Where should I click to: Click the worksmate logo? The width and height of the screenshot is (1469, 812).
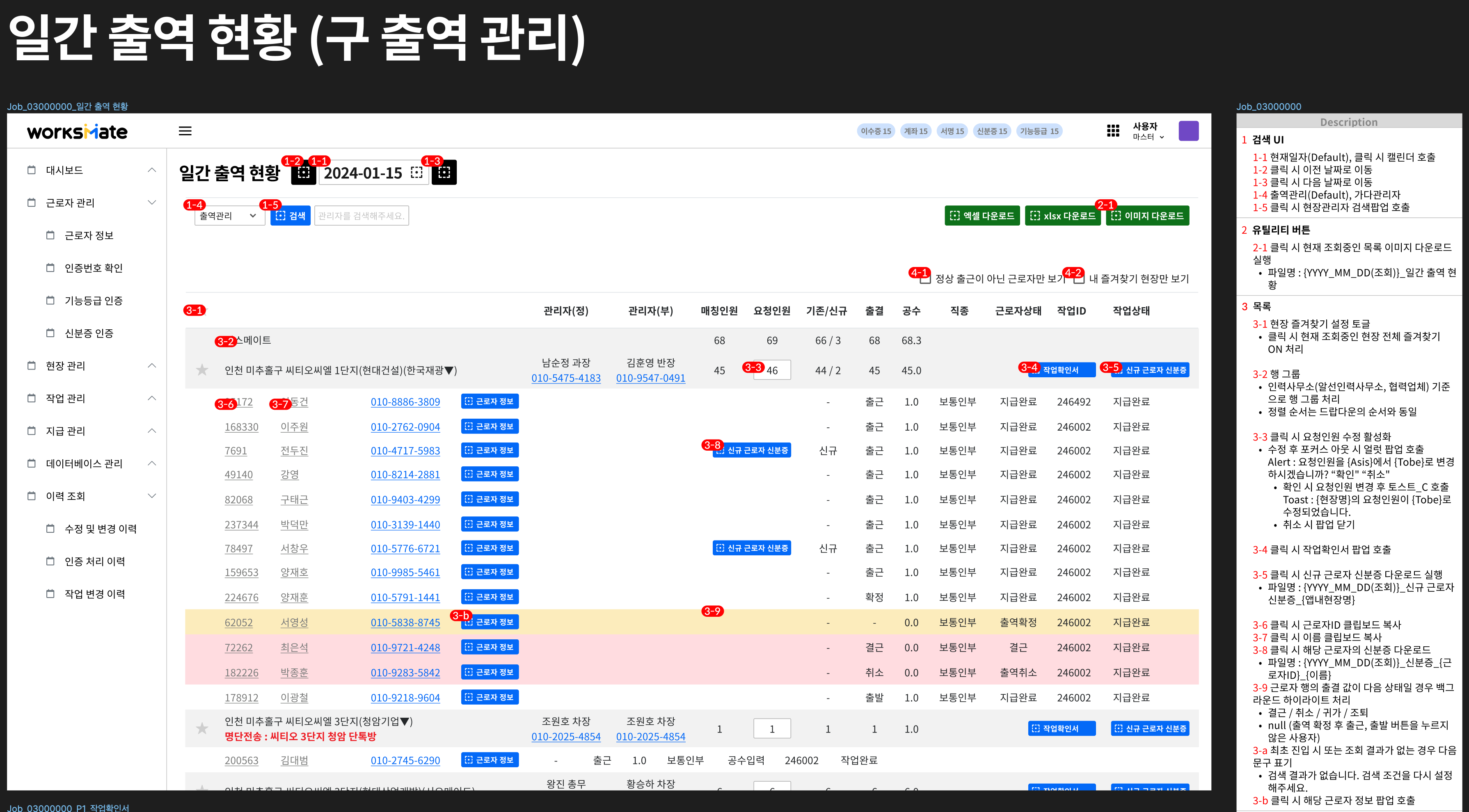pyautogui.click(x=77, y=132)
